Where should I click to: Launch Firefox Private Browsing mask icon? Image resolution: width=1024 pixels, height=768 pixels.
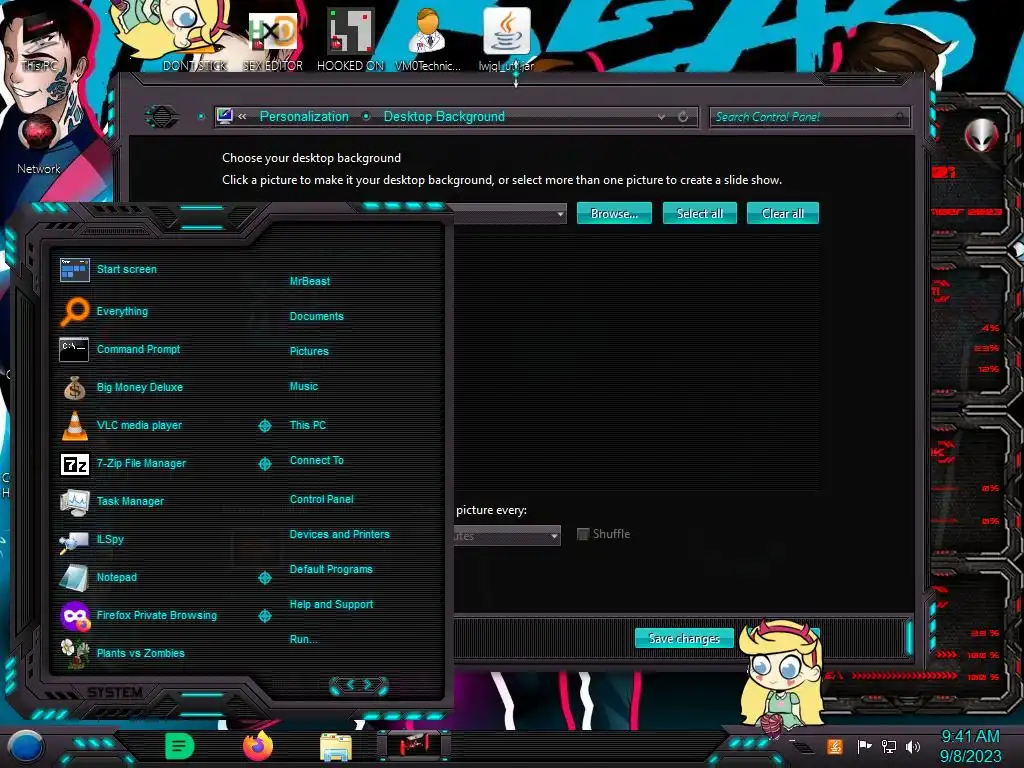pyautogui.click(x=75, y=616)
